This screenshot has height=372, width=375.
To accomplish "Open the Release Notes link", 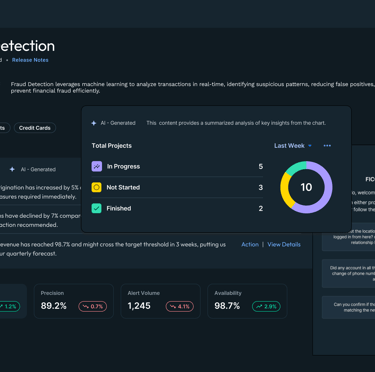I will pyautogui.click(x=30, y=60).
